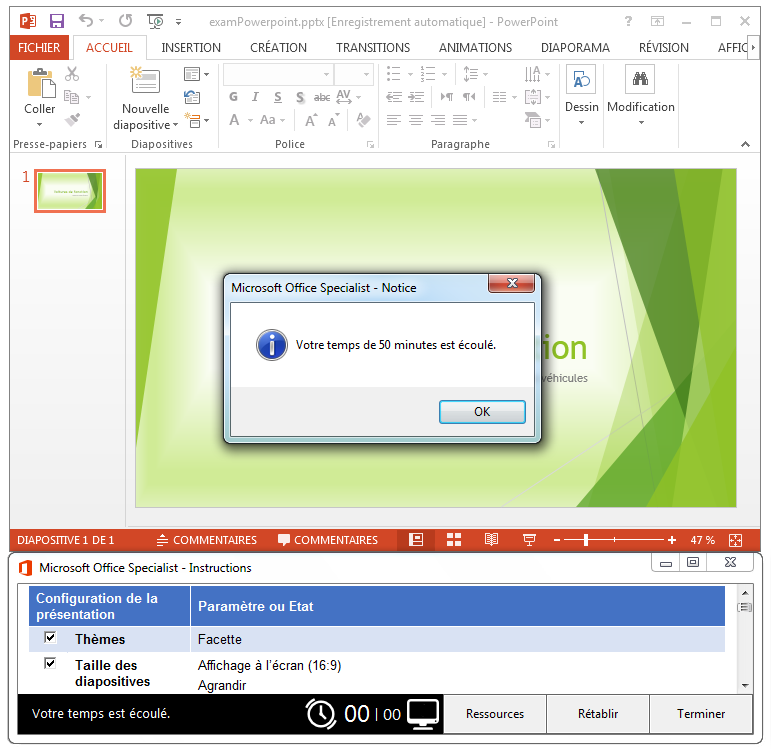Click the Save icon in quick access toolbar
This screenshot has width=771, height=755.
[x=57, y=21]
